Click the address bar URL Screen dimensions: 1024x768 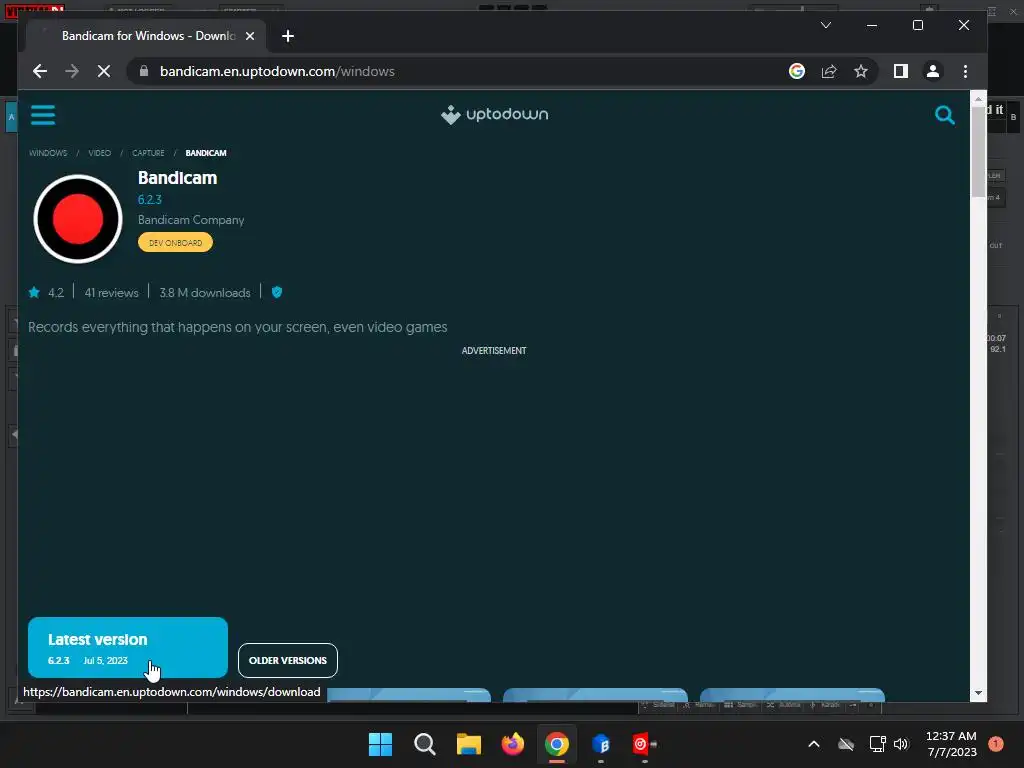pos(278,71)
